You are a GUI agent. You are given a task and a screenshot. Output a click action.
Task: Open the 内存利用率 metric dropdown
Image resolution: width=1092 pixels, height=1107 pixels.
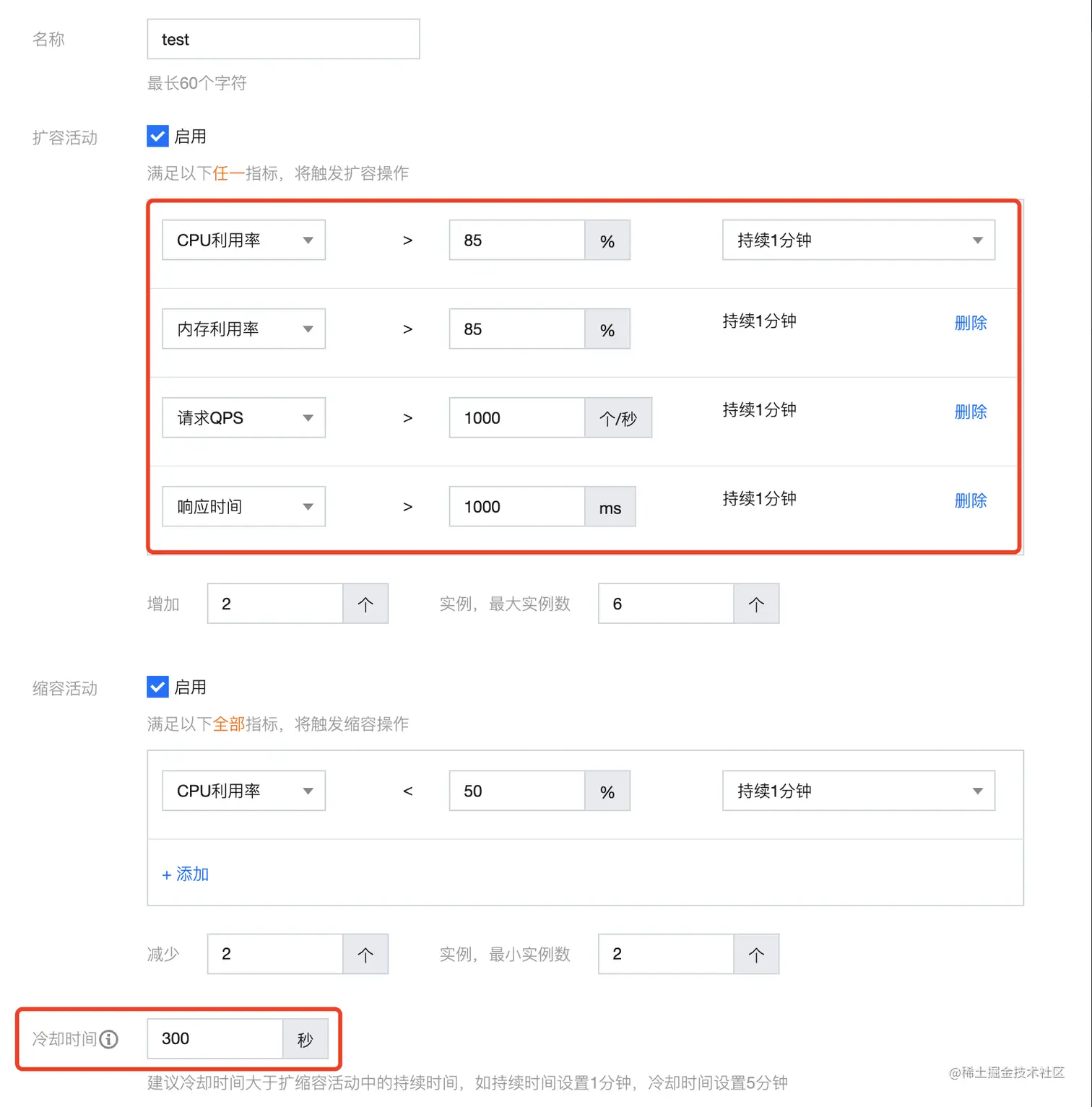[x=243, y=329]
